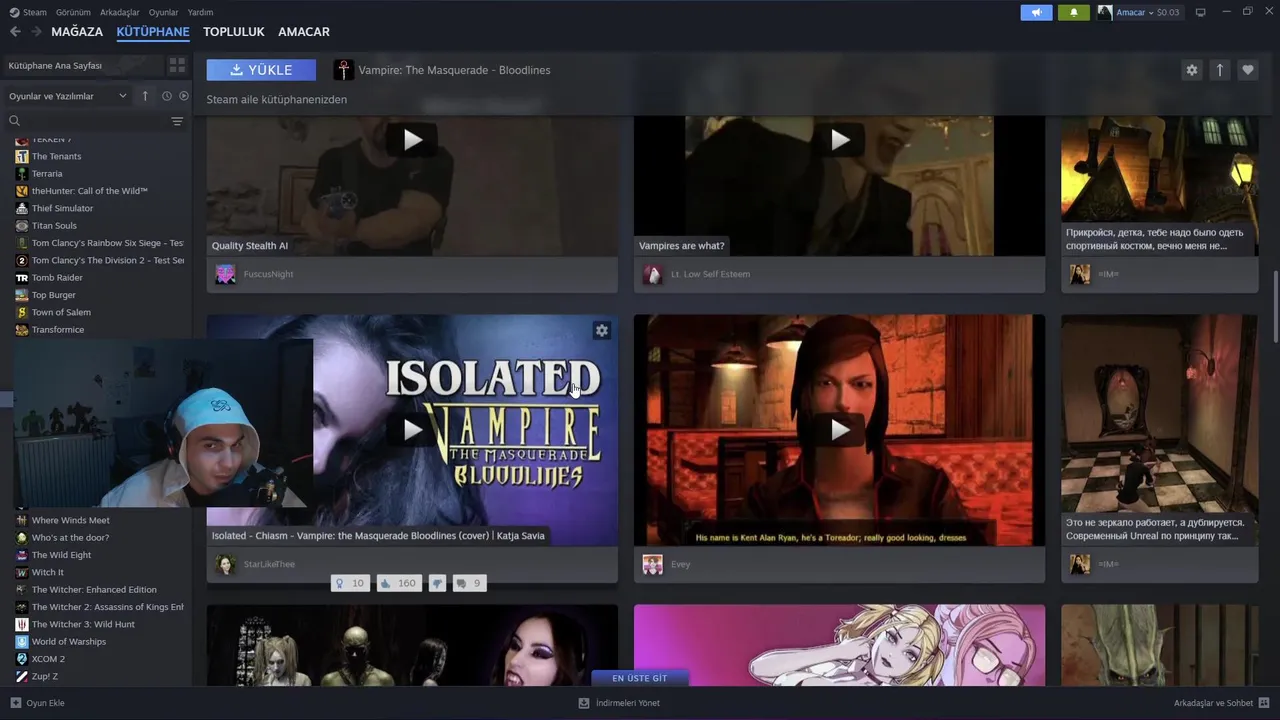Play the Isolated Chiasm cover video
This screenshot has width=1280, height=720.
(x=412, y=430)
